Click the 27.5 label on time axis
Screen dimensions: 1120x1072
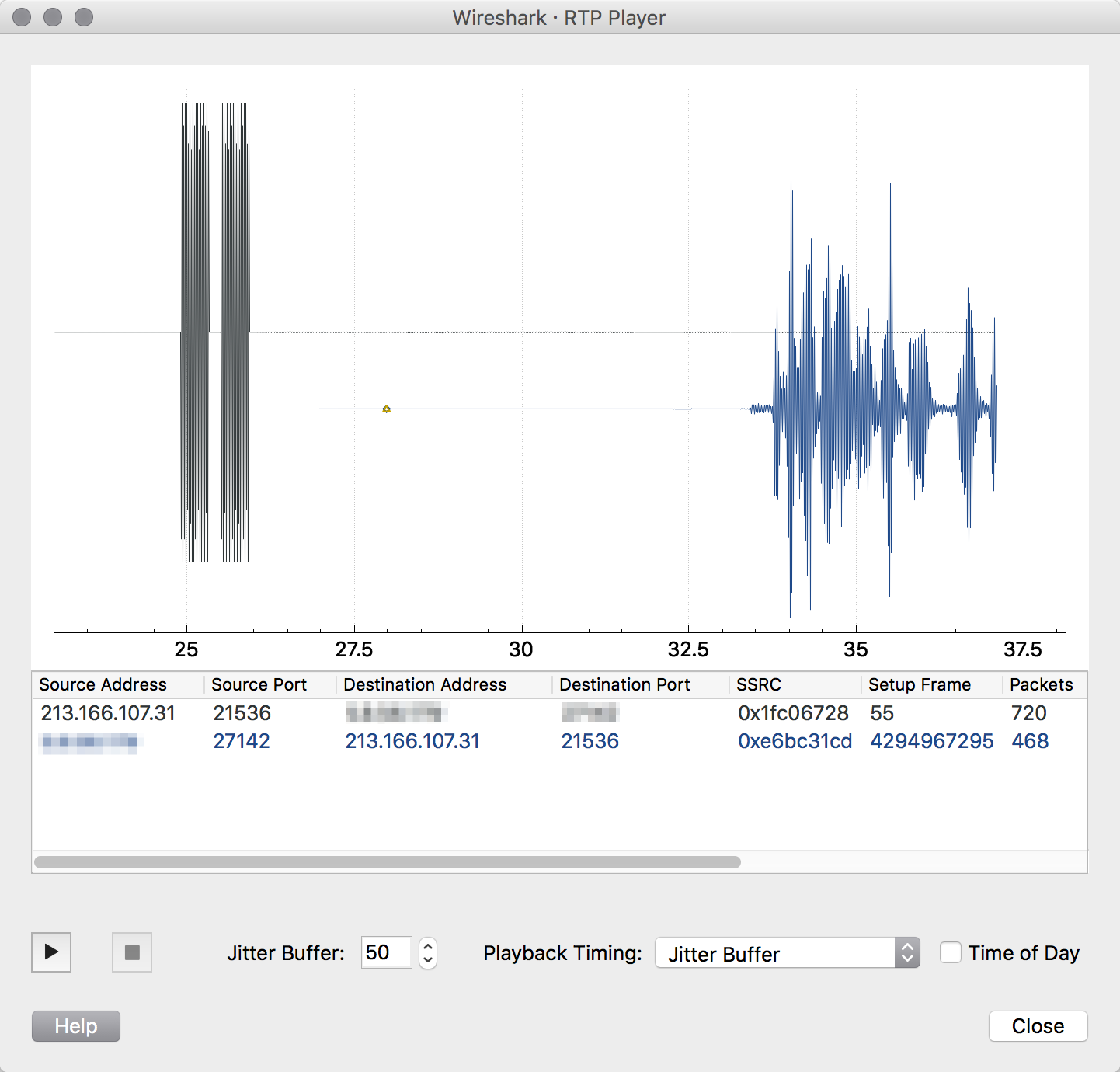(354, 649)
